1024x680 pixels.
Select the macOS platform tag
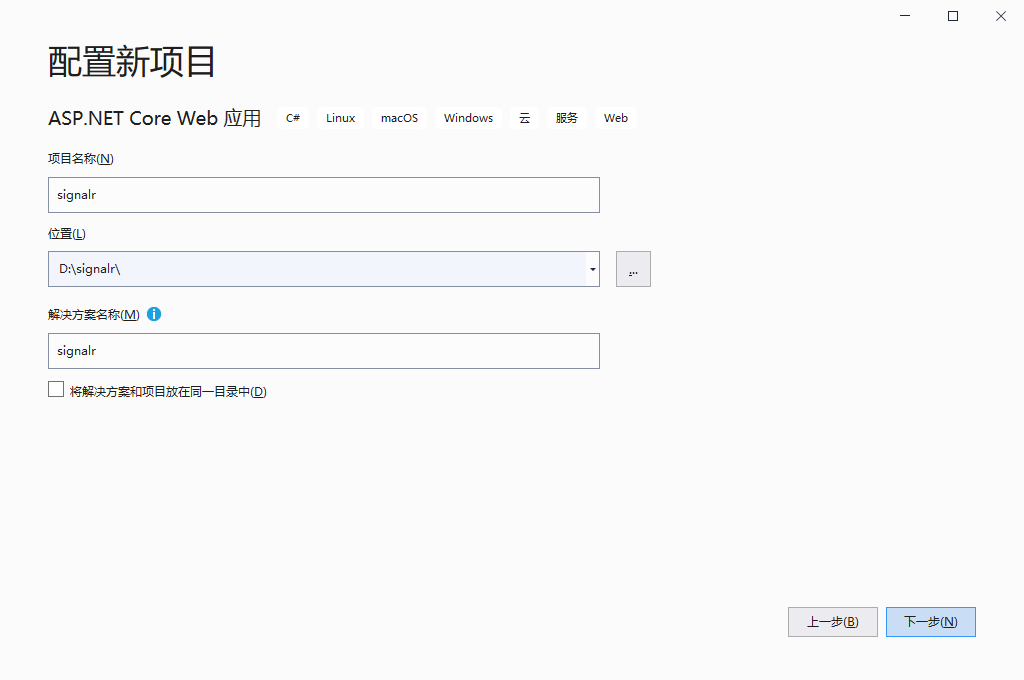click(399, 117)
